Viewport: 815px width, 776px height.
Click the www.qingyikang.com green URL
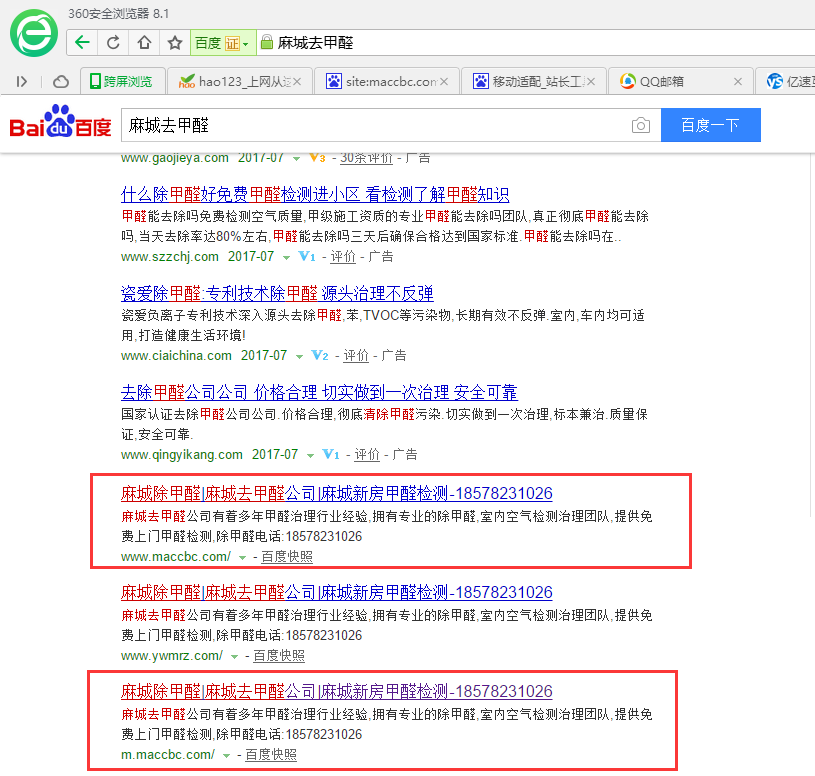(x=182, y=454)
